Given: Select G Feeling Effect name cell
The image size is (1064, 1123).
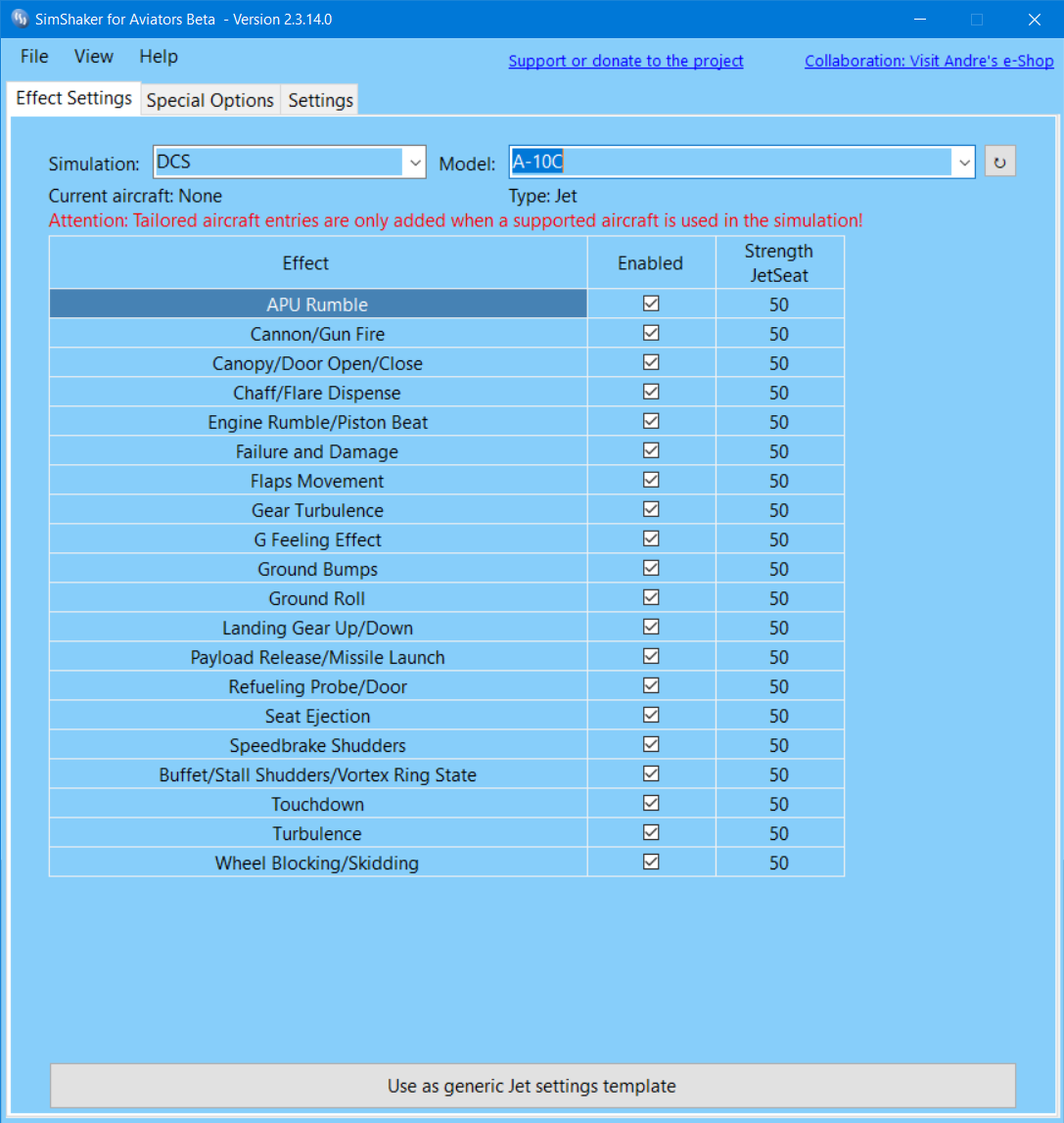Looking at the screenshot, I should pos(318,539).
